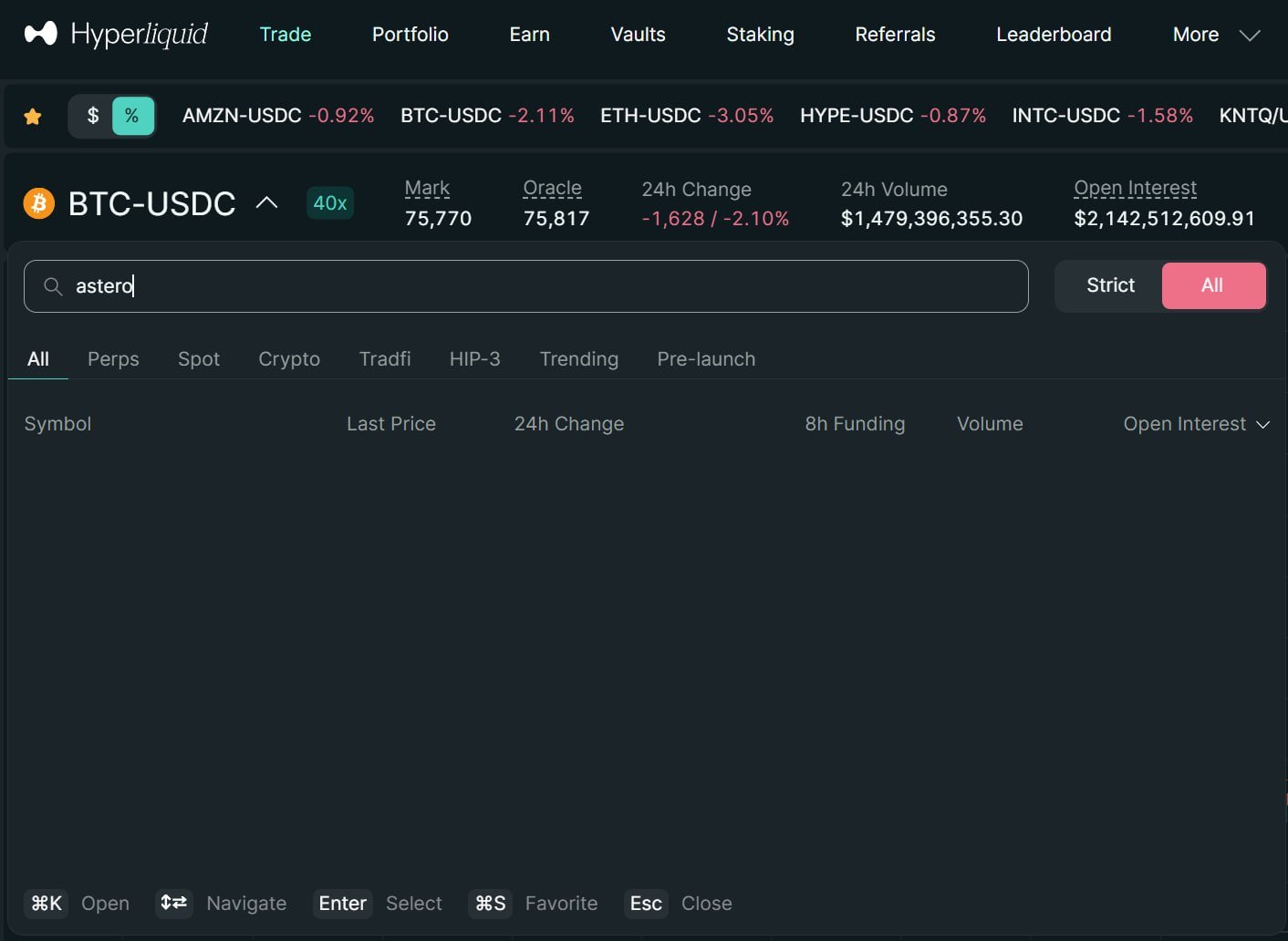Switch ticker display to percent change

pos(132,116)
